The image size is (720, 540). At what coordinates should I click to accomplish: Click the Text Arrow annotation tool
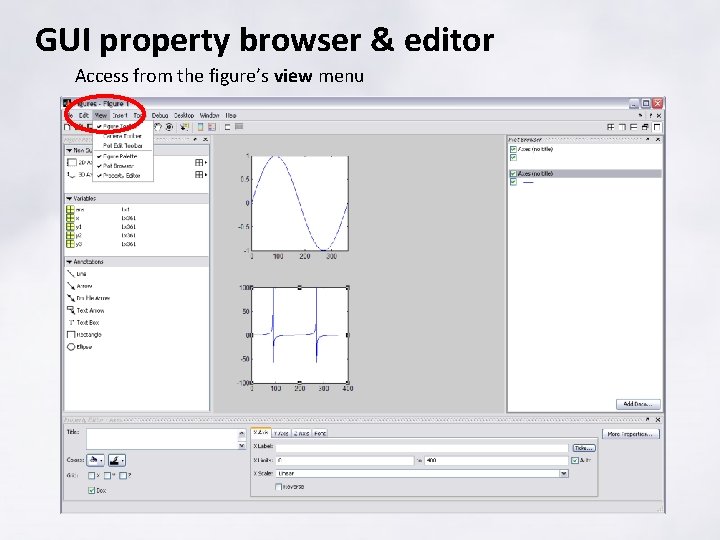[86, 310]
